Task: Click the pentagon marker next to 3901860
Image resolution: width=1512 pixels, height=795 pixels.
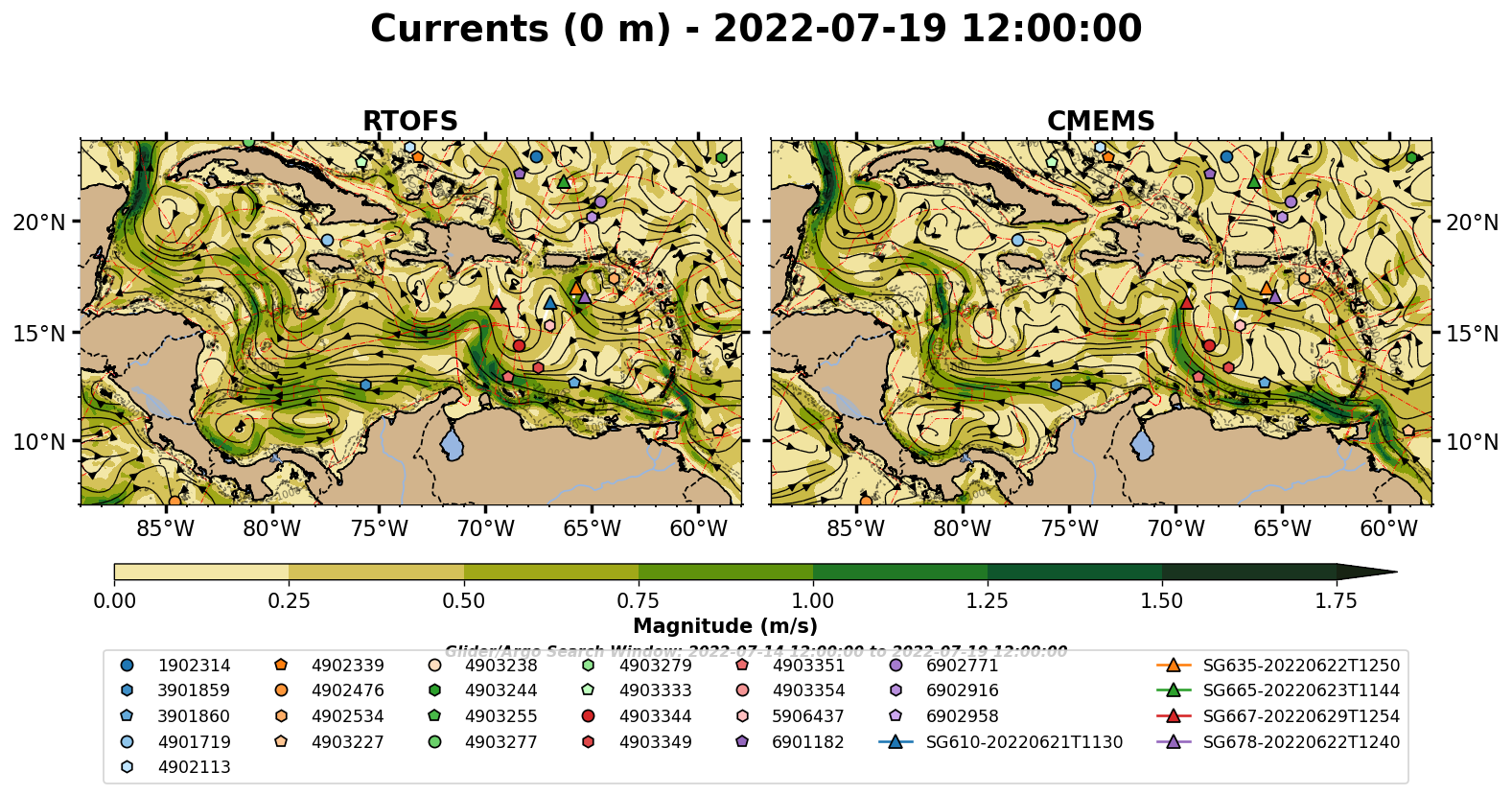Action: click(x=128, y=715)
